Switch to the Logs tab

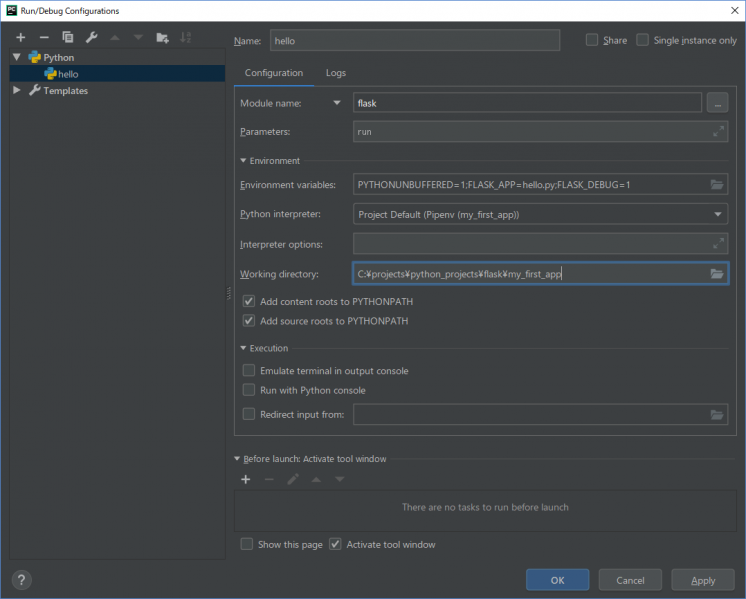336,73
